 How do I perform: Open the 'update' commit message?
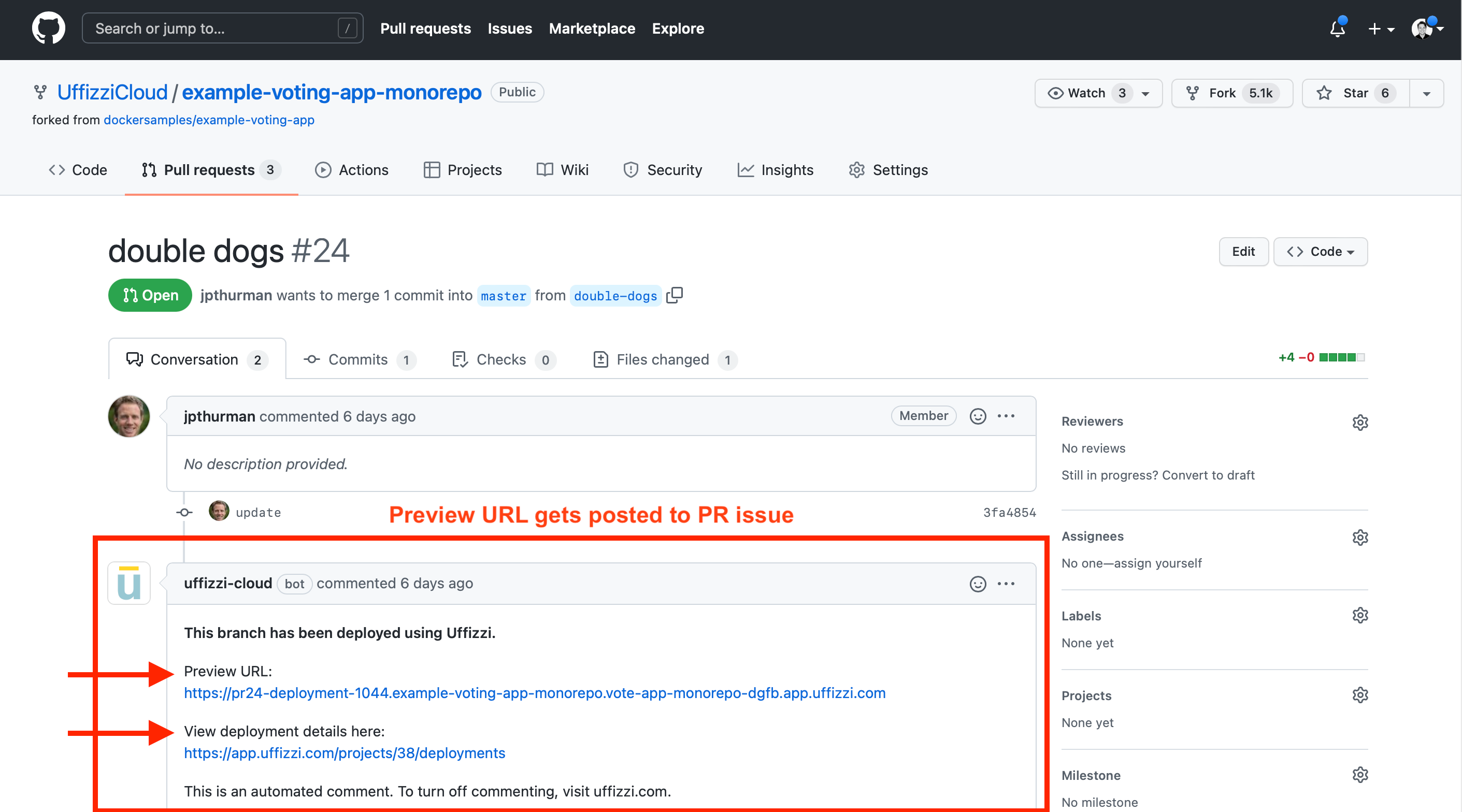[258, 512]
